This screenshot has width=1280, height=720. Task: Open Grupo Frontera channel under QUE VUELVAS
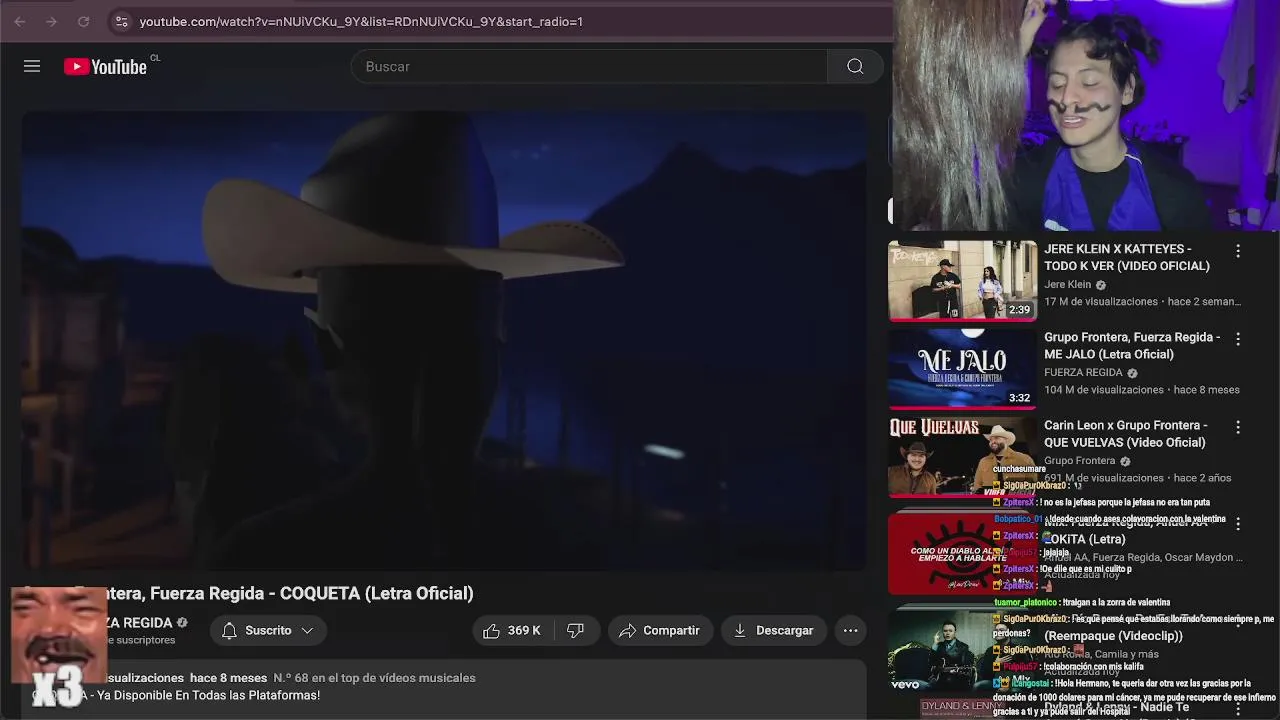click(1079, 461)
